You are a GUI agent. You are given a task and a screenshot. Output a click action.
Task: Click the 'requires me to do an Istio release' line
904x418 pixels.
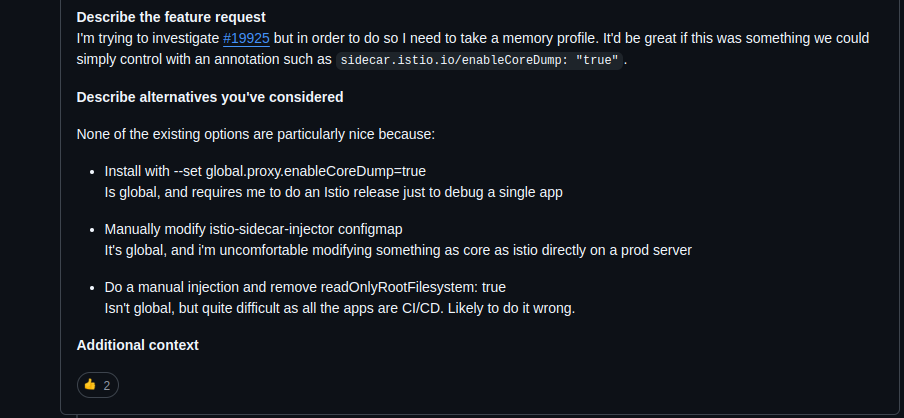click(x=333, y=193)
